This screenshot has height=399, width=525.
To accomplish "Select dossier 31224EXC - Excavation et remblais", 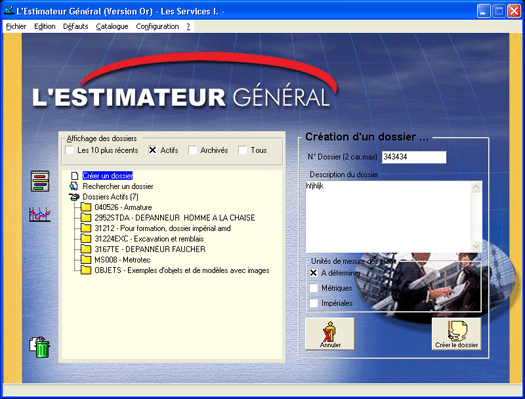I will tap(149, 239).
